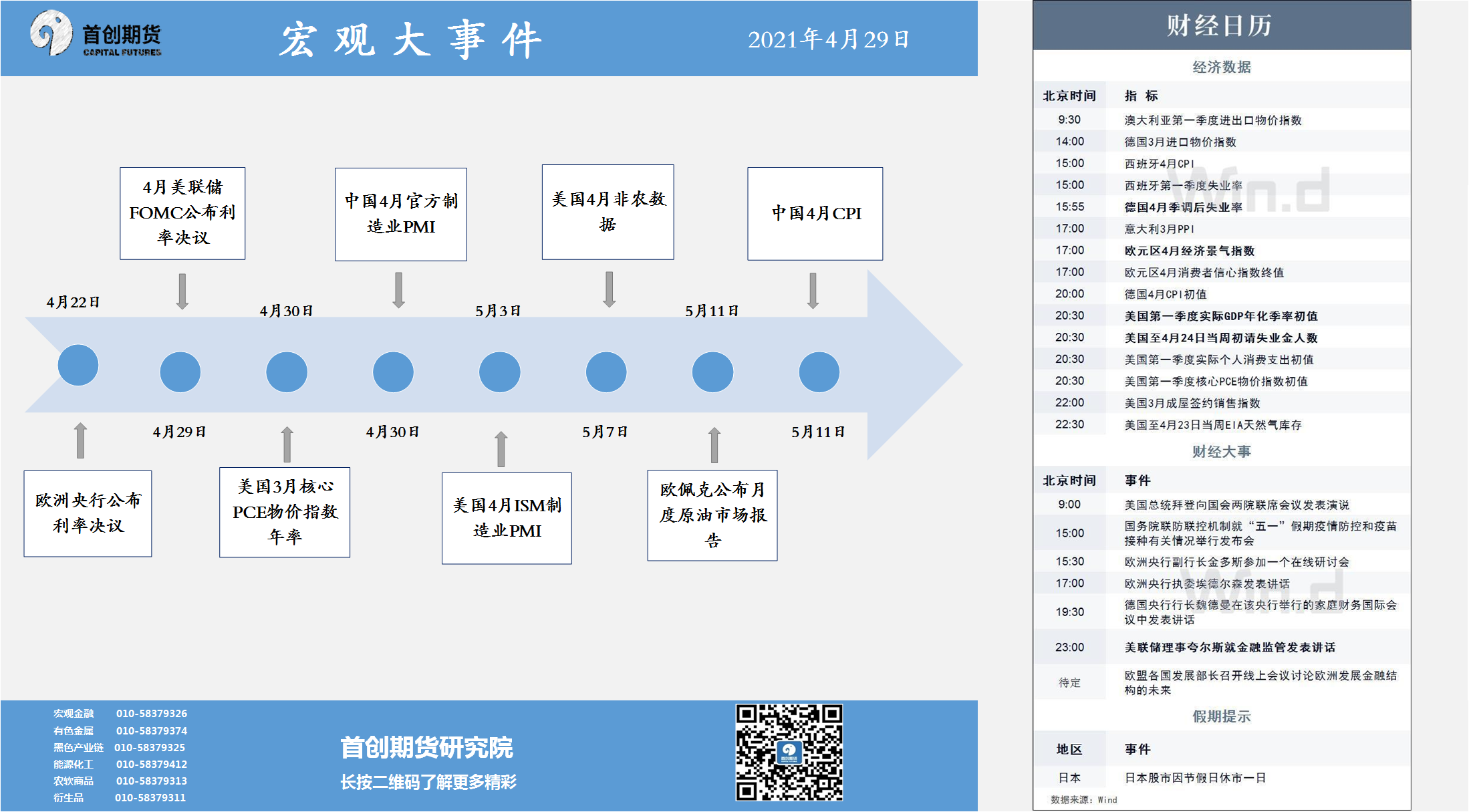Click the arrow below FOMC rate decision box

tap(182, 291)
